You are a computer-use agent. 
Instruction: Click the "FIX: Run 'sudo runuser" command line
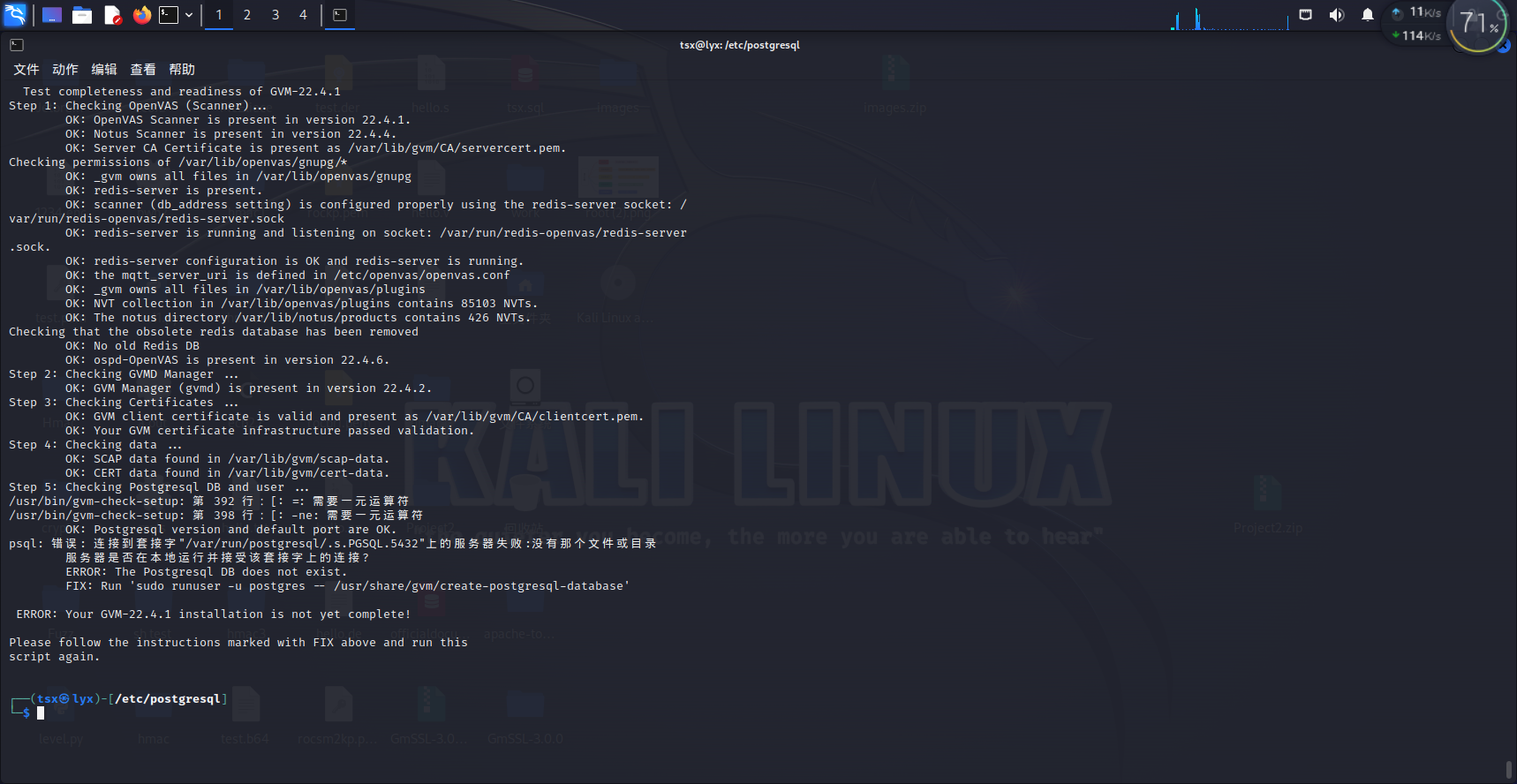coord(348,586)
